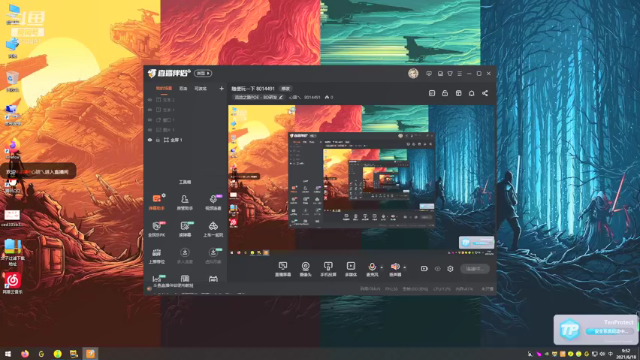
Task: Expand the pill button beside the app logo
Action: pyautogui.click(x=203, y=73)
